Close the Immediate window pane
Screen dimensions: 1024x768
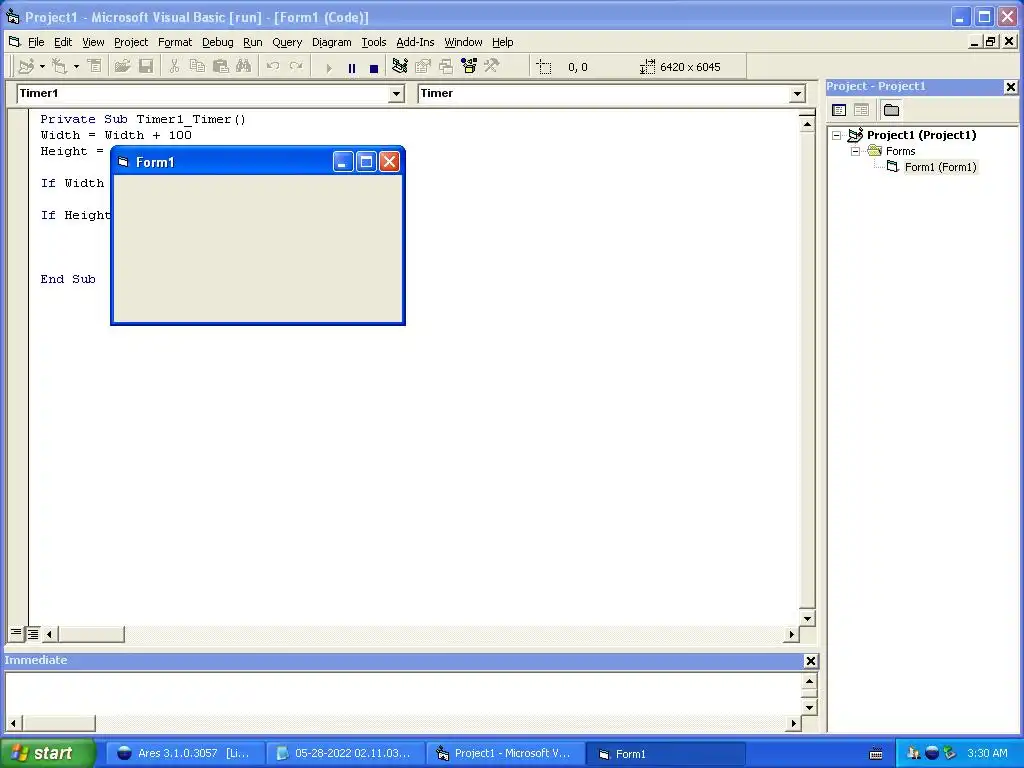(810, 661)
